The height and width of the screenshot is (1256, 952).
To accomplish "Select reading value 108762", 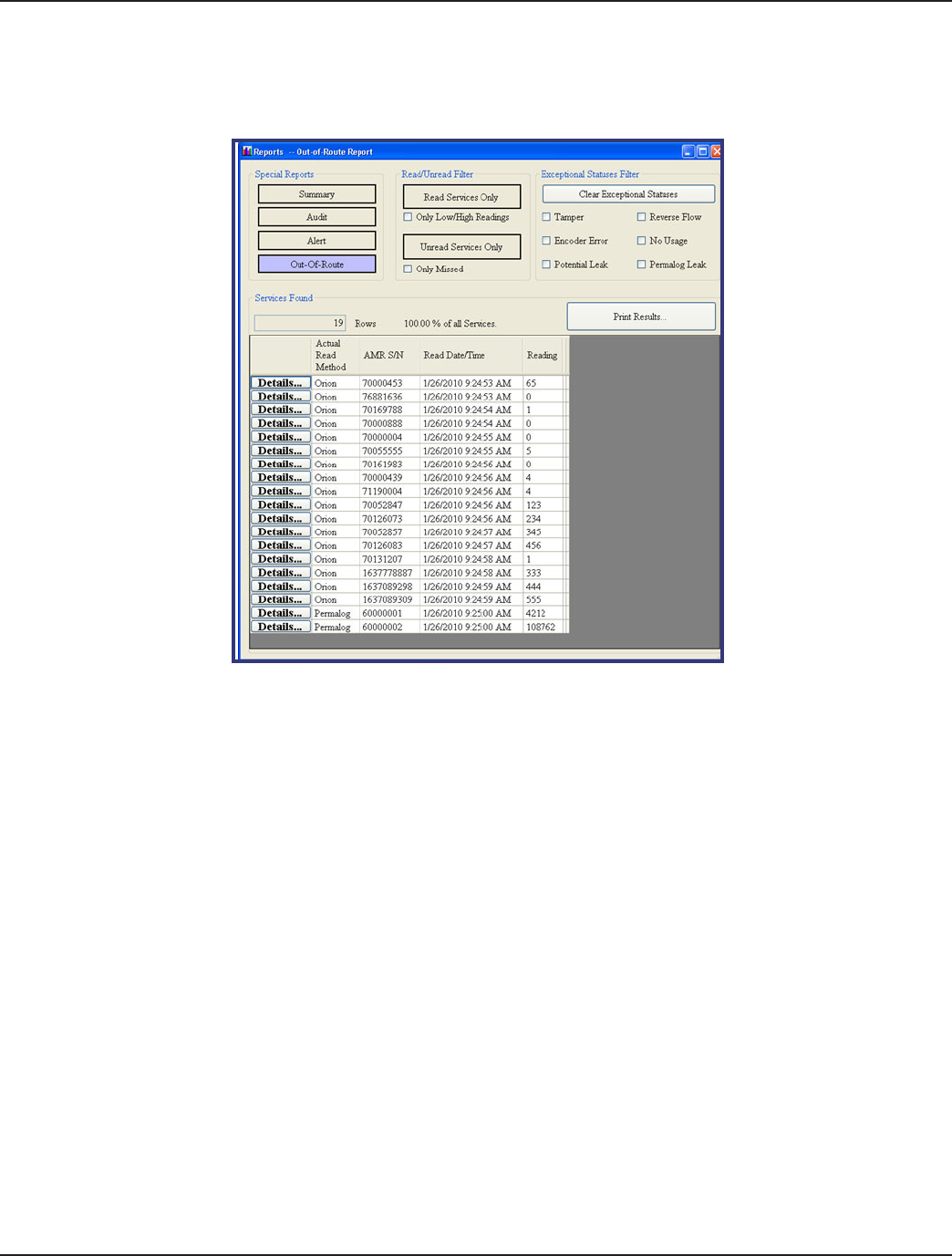I will tap(543, 627).
